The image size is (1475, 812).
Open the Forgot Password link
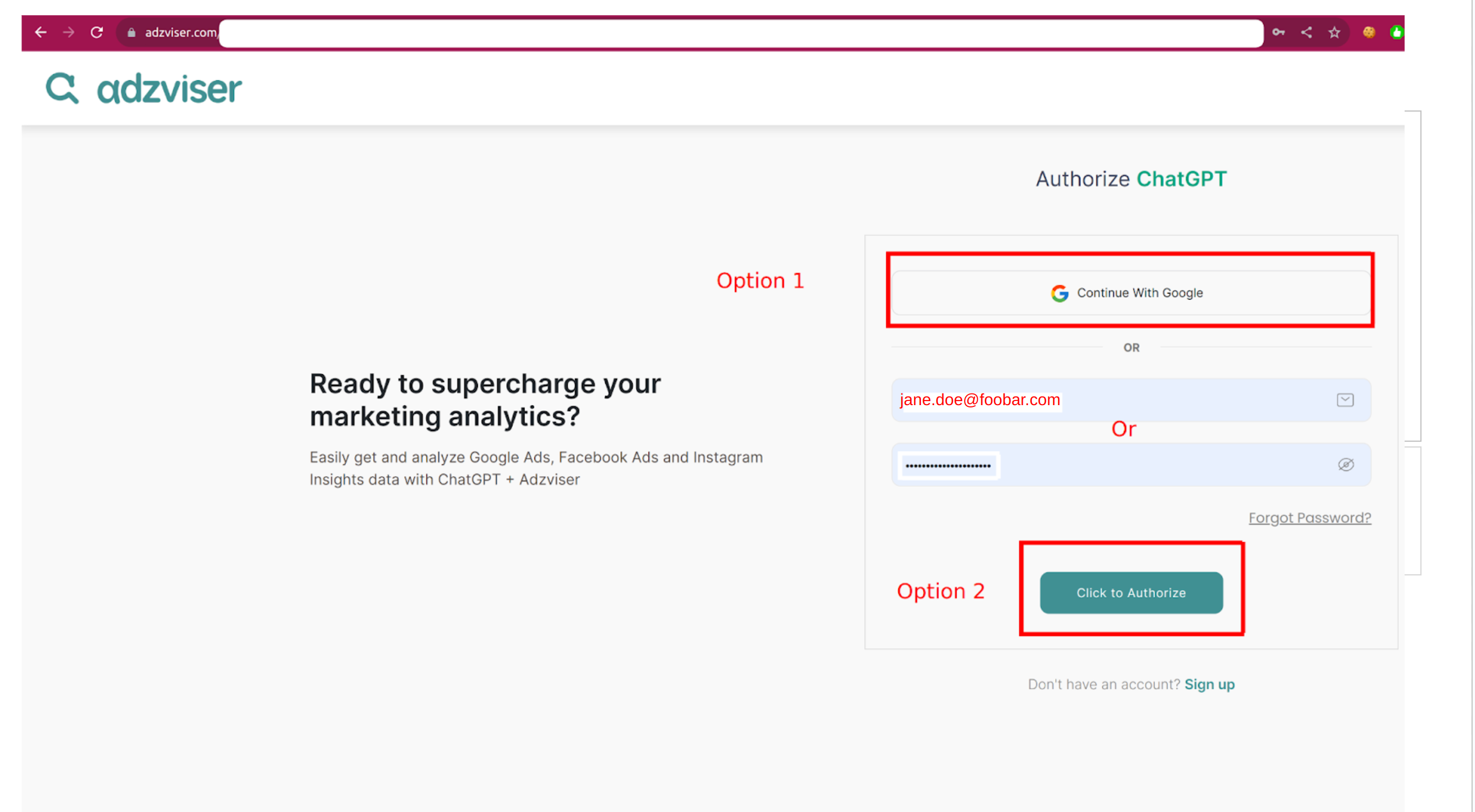1310,517
